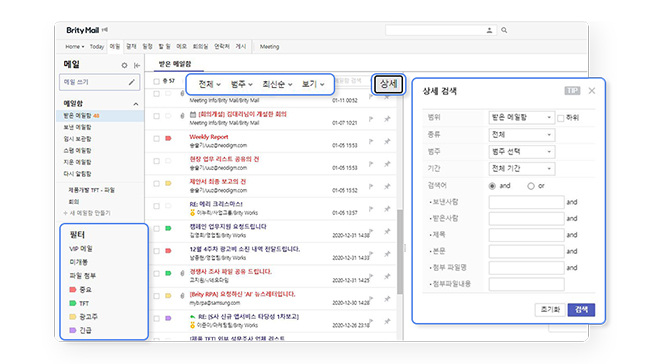646x364 pixels.
Task: Pin the [회의개설] meeting email
Action: pos(387,119)
